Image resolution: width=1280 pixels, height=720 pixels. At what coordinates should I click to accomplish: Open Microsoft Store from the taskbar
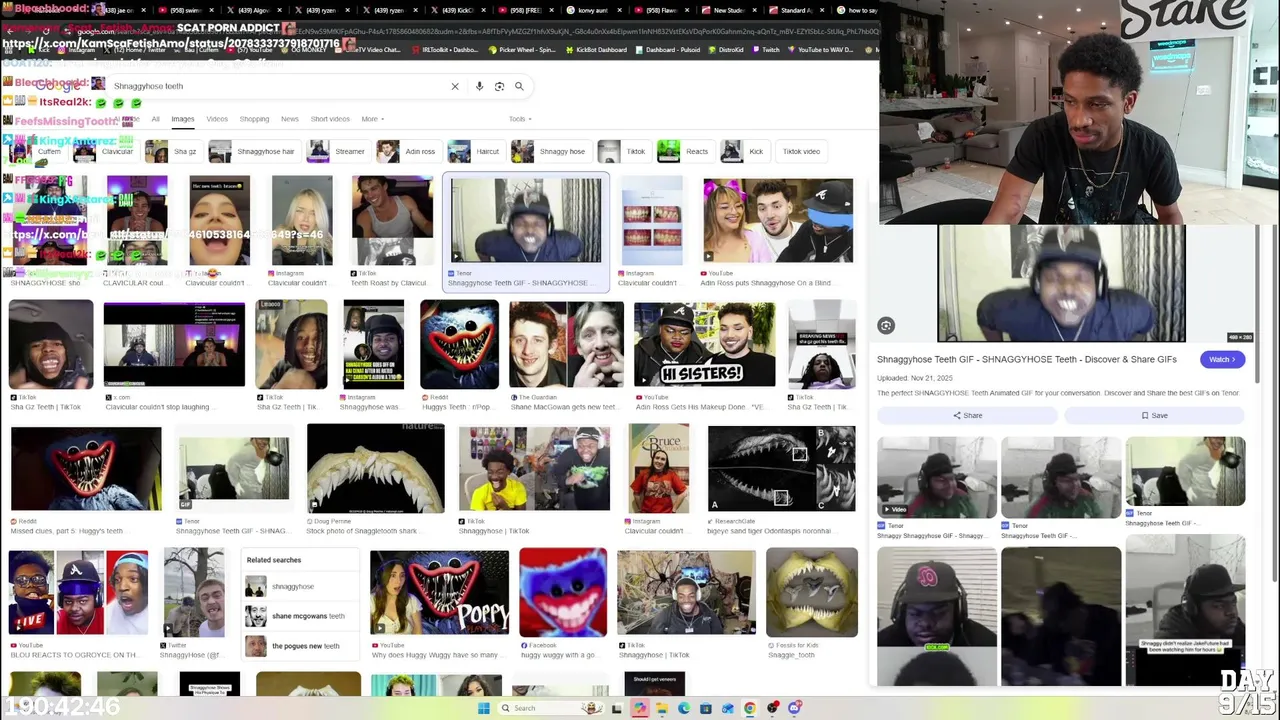click(706, 708)
